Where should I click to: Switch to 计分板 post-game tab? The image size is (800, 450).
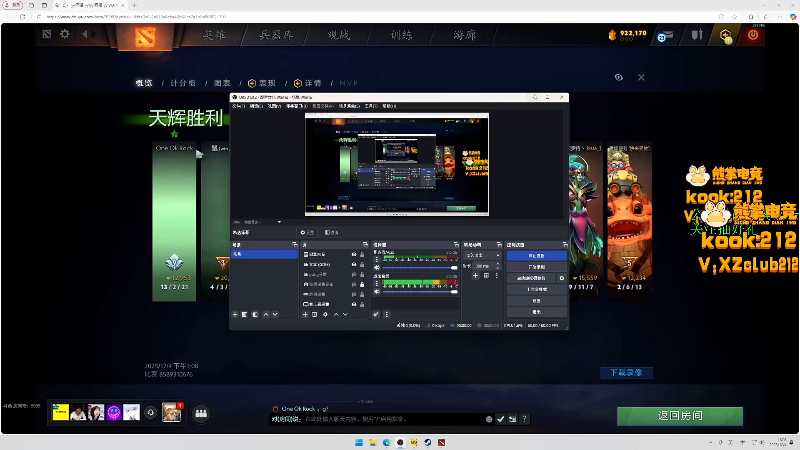coord(183,83)
